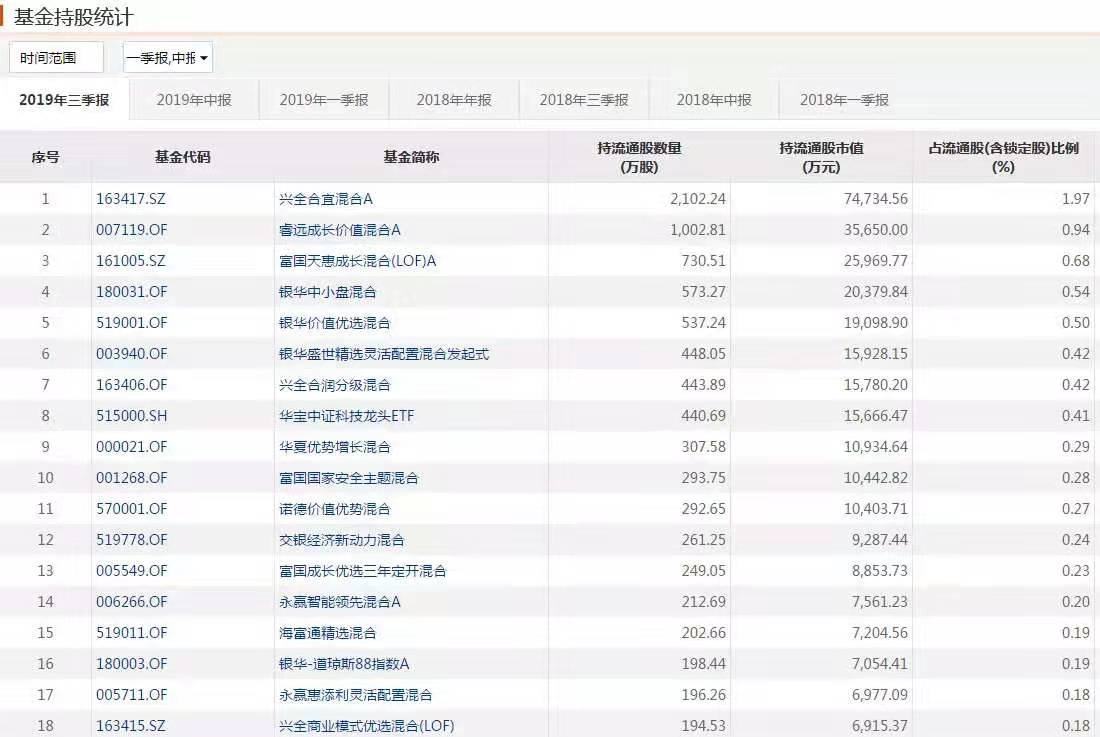The image size is (1100, 737).
Task: Go to the 2018年中报 tab
Action: (714, 100)
